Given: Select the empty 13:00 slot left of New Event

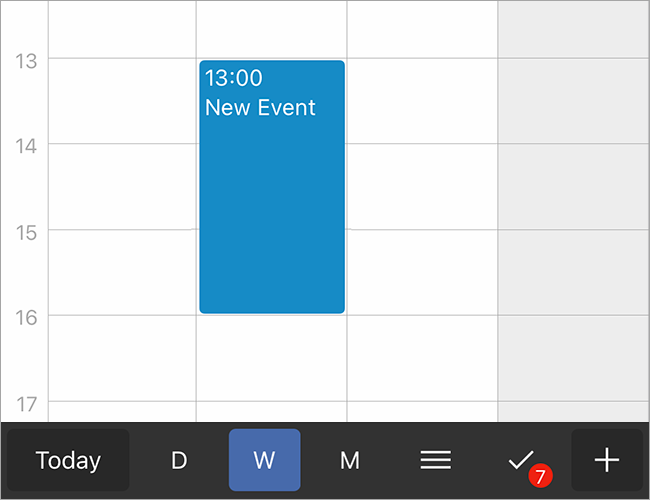Looking at the screenshot, I should 122,100.
